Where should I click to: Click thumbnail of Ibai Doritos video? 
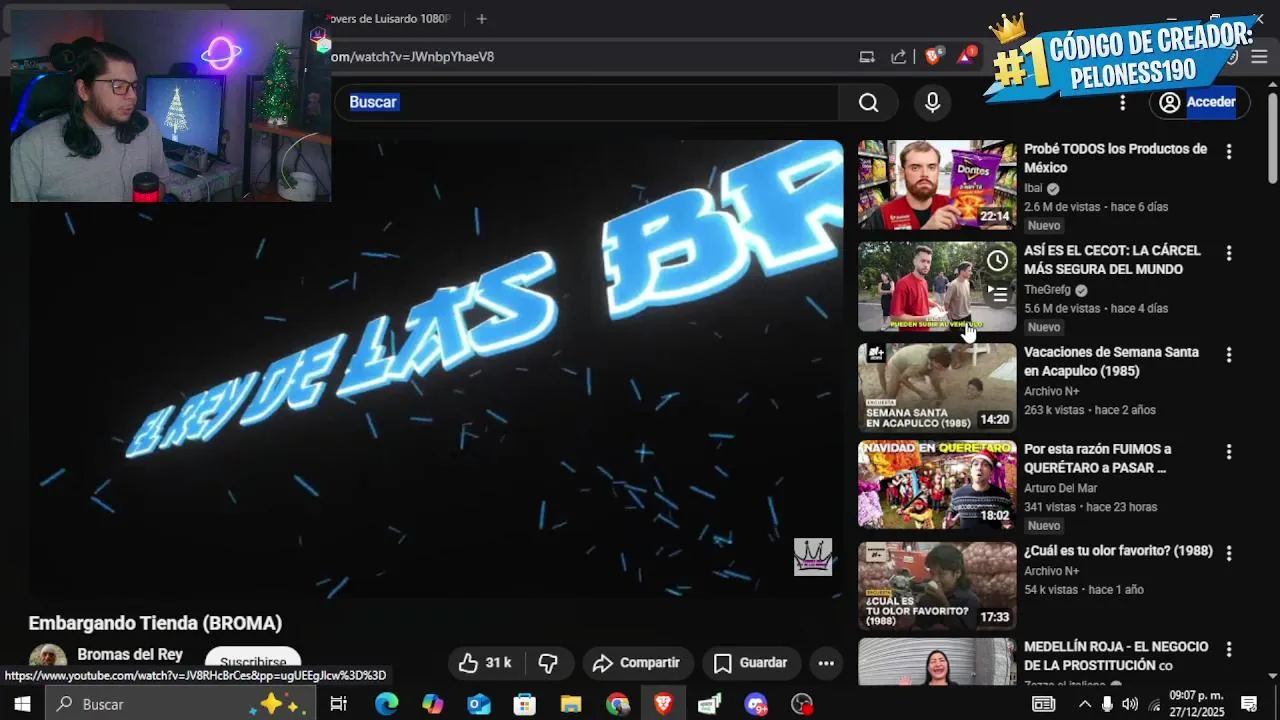(937, 185)
